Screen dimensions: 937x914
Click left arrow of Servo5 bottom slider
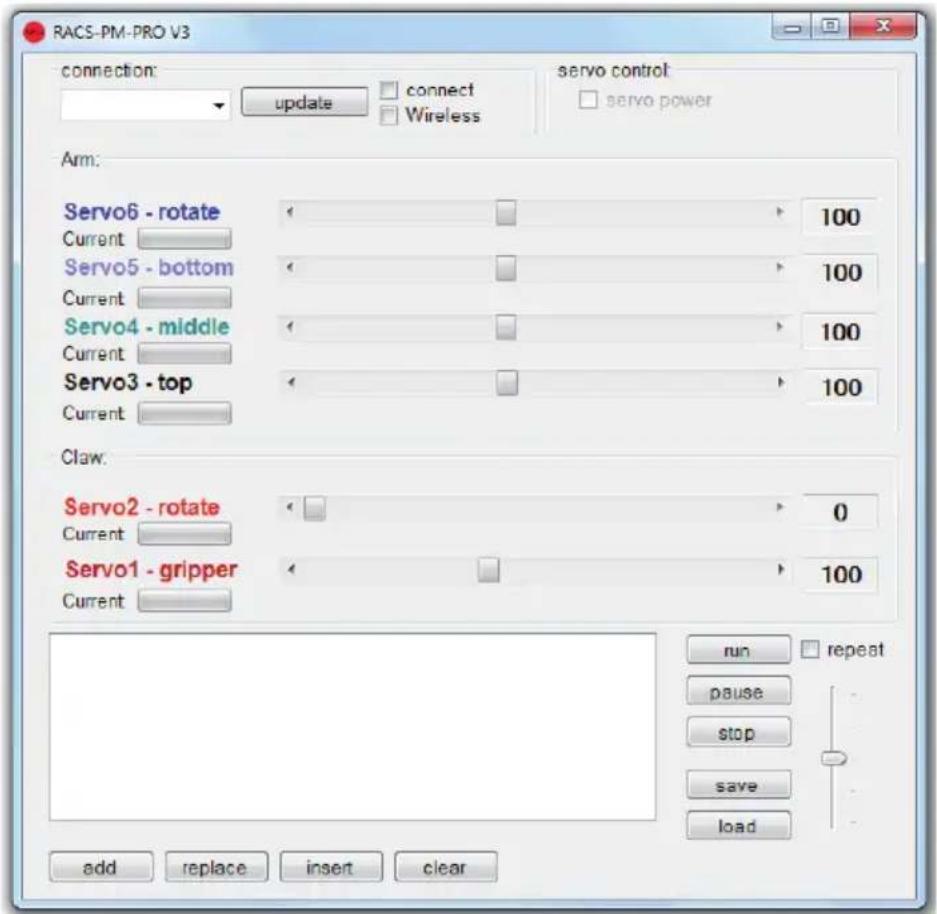[x=290, y=268]
